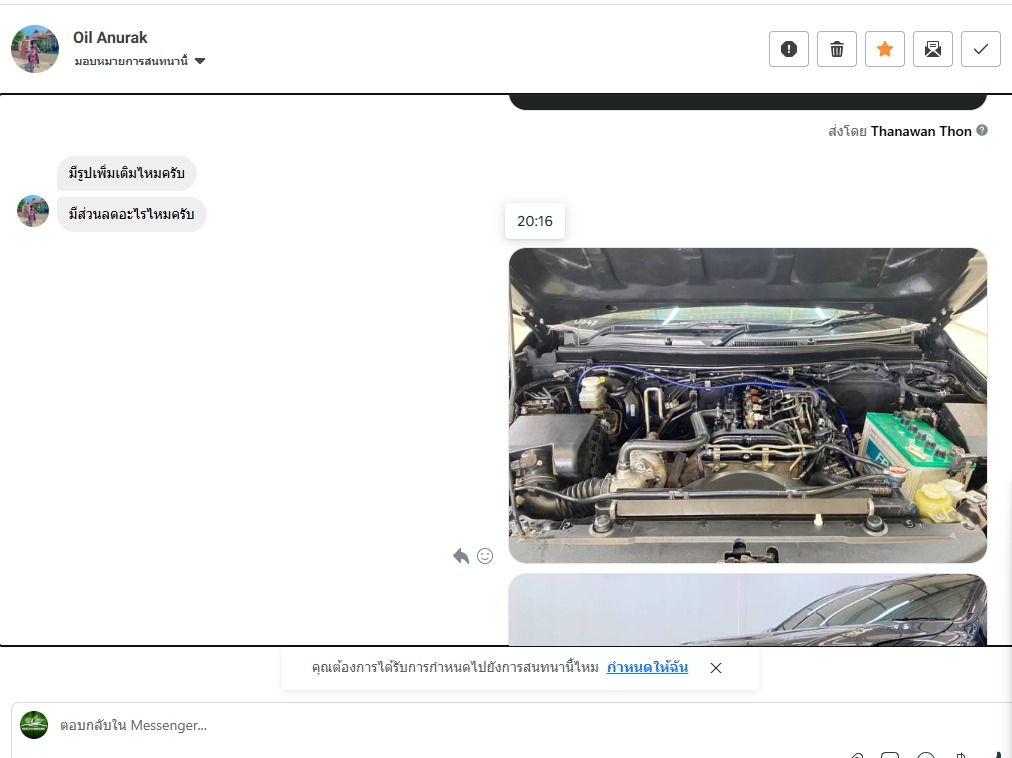Click Oil Anurak's header profile picture
This screenshot has height=758, width=1012.
click(35, 49)
